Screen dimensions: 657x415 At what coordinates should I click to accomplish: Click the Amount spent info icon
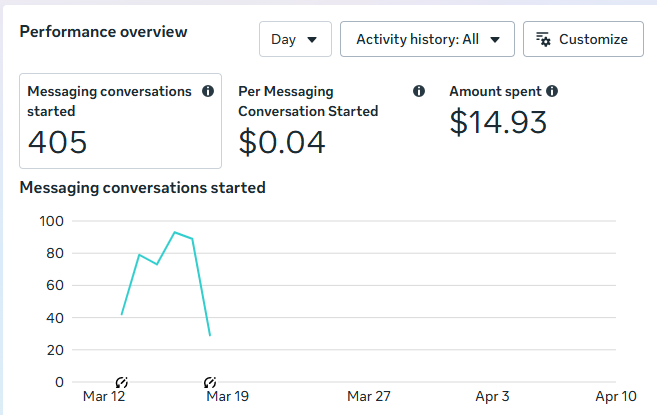point(552,91)
